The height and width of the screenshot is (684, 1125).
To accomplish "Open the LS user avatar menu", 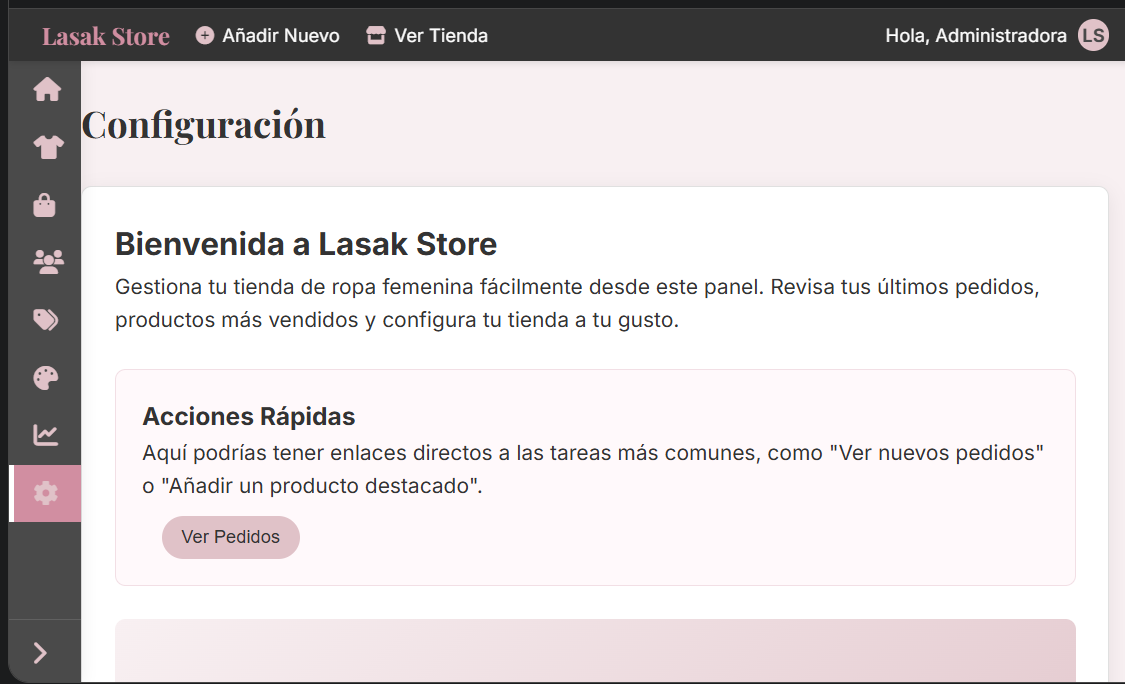I will (x=1093, y=36).
